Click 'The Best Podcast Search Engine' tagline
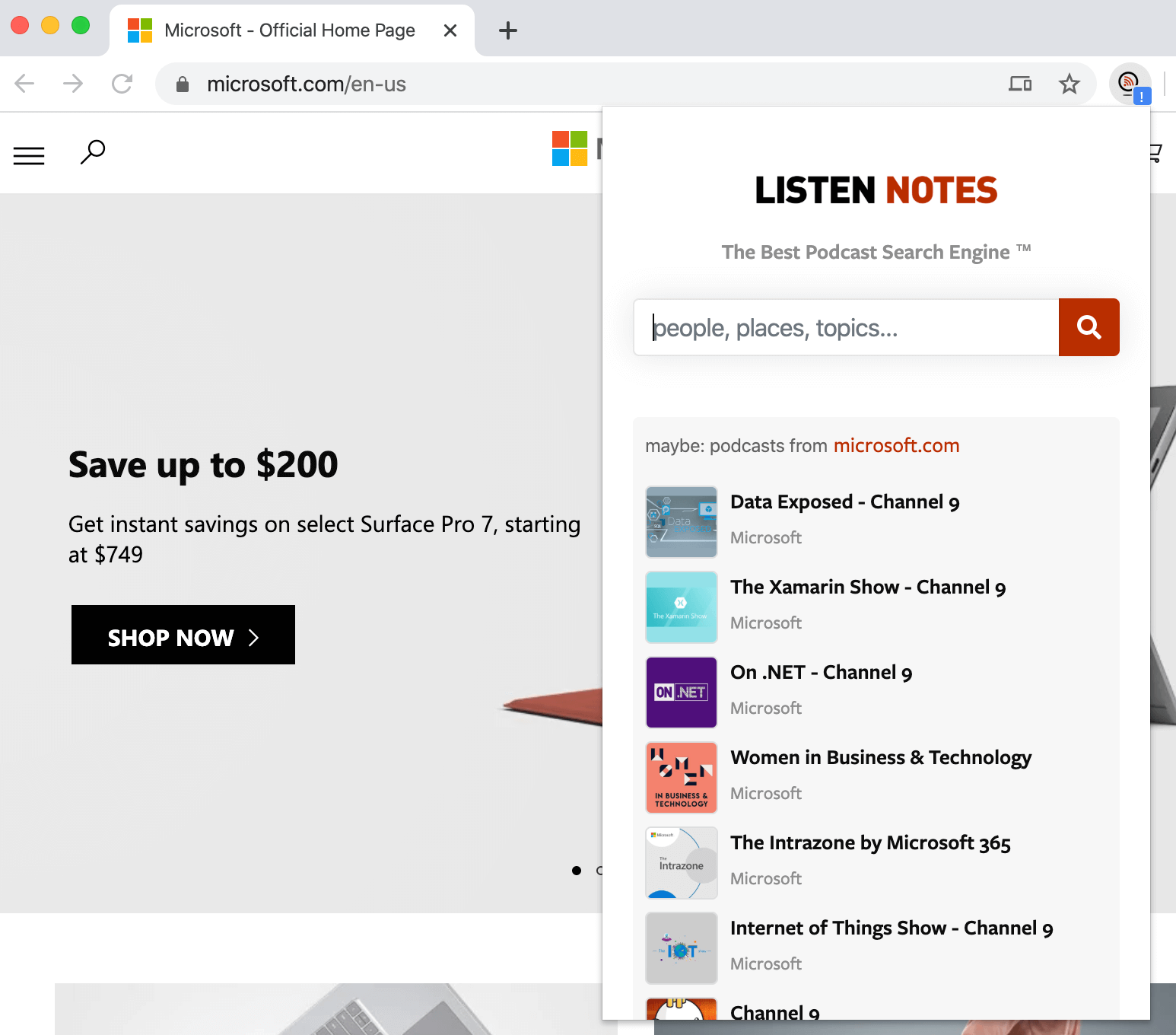Screen dimensions: 1176x1035 pos(876,252)
